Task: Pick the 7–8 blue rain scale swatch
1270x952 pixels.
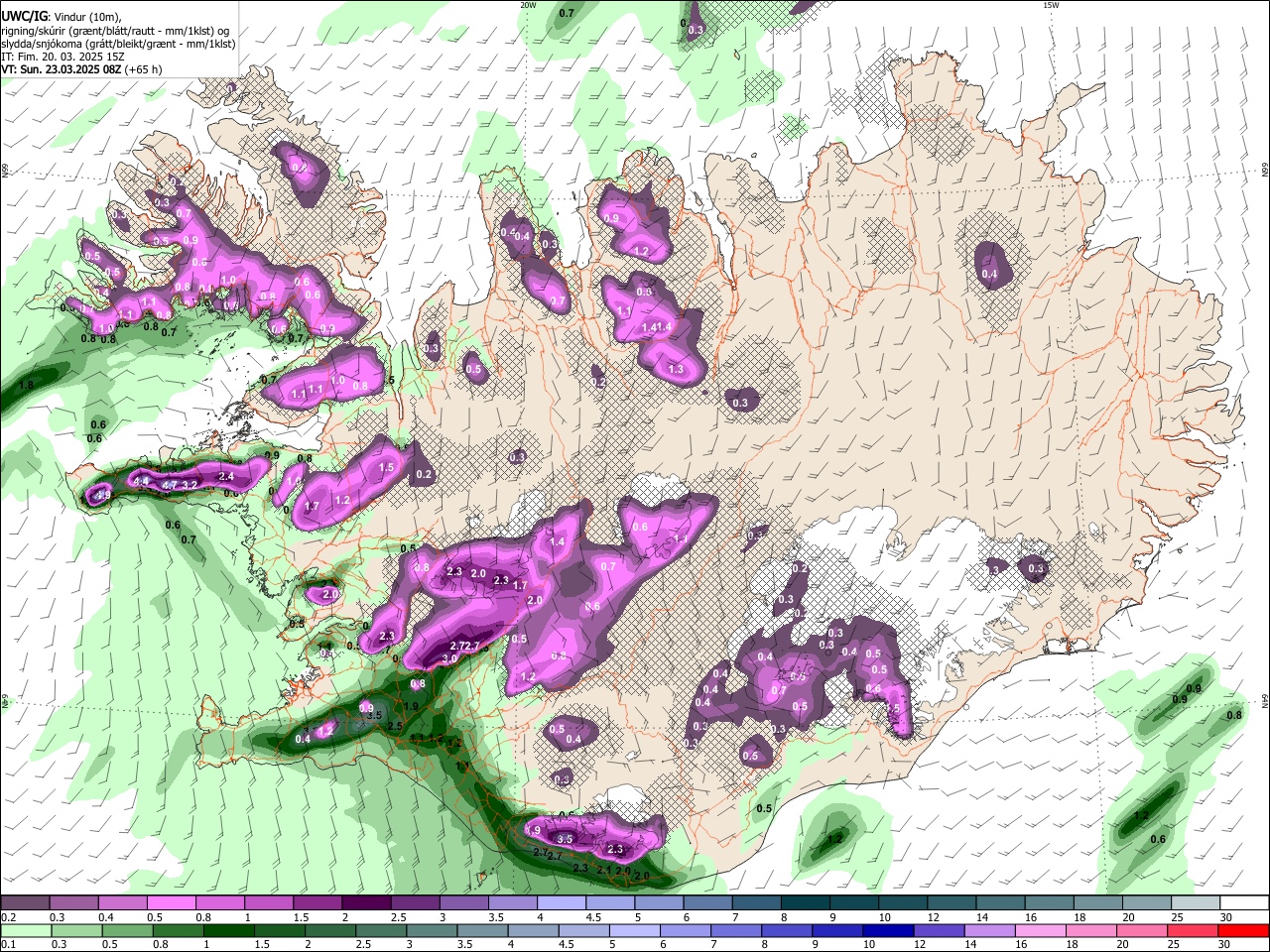Action: (735, 930)
